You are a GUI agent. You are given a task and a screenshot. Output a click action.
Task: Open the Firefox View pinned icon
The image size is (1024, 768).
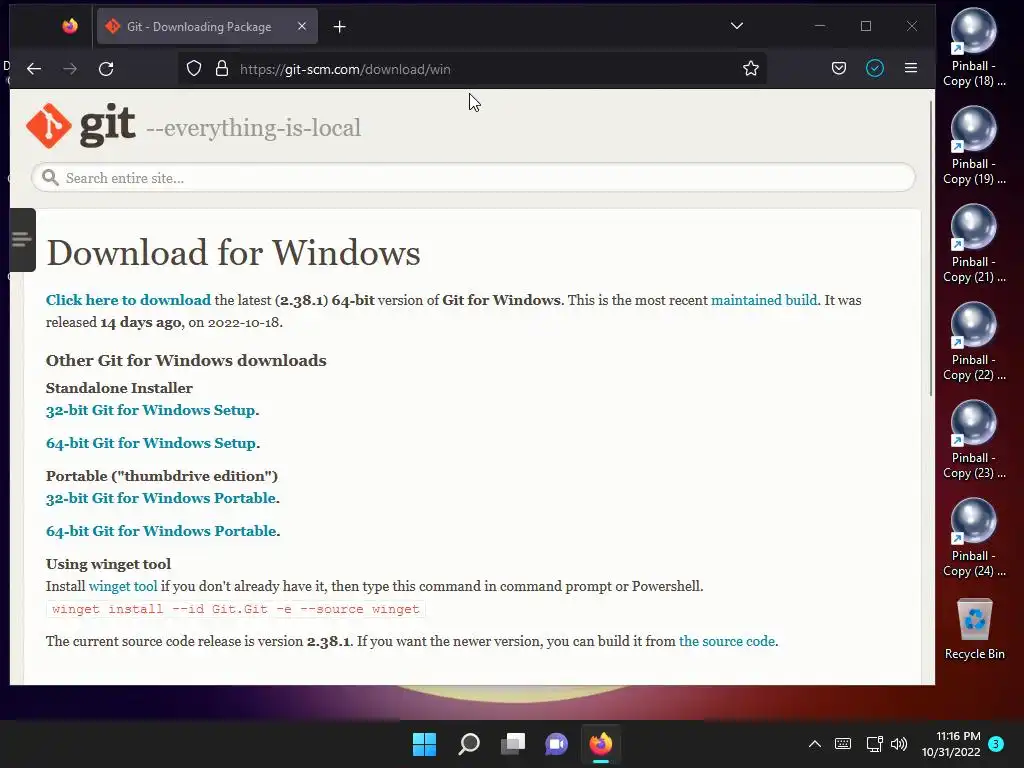tap(70, 26)
